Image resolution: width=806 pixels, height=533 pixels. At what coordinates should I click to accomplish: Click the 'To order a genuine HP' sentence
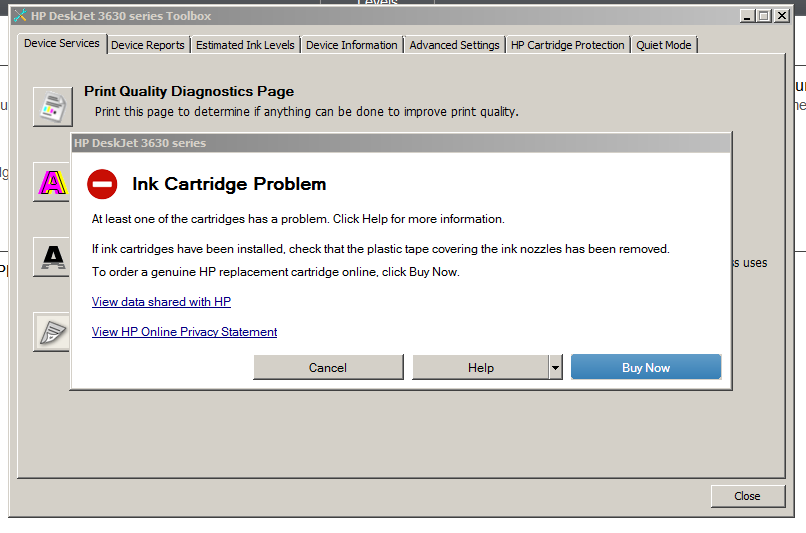coord(276,272)
